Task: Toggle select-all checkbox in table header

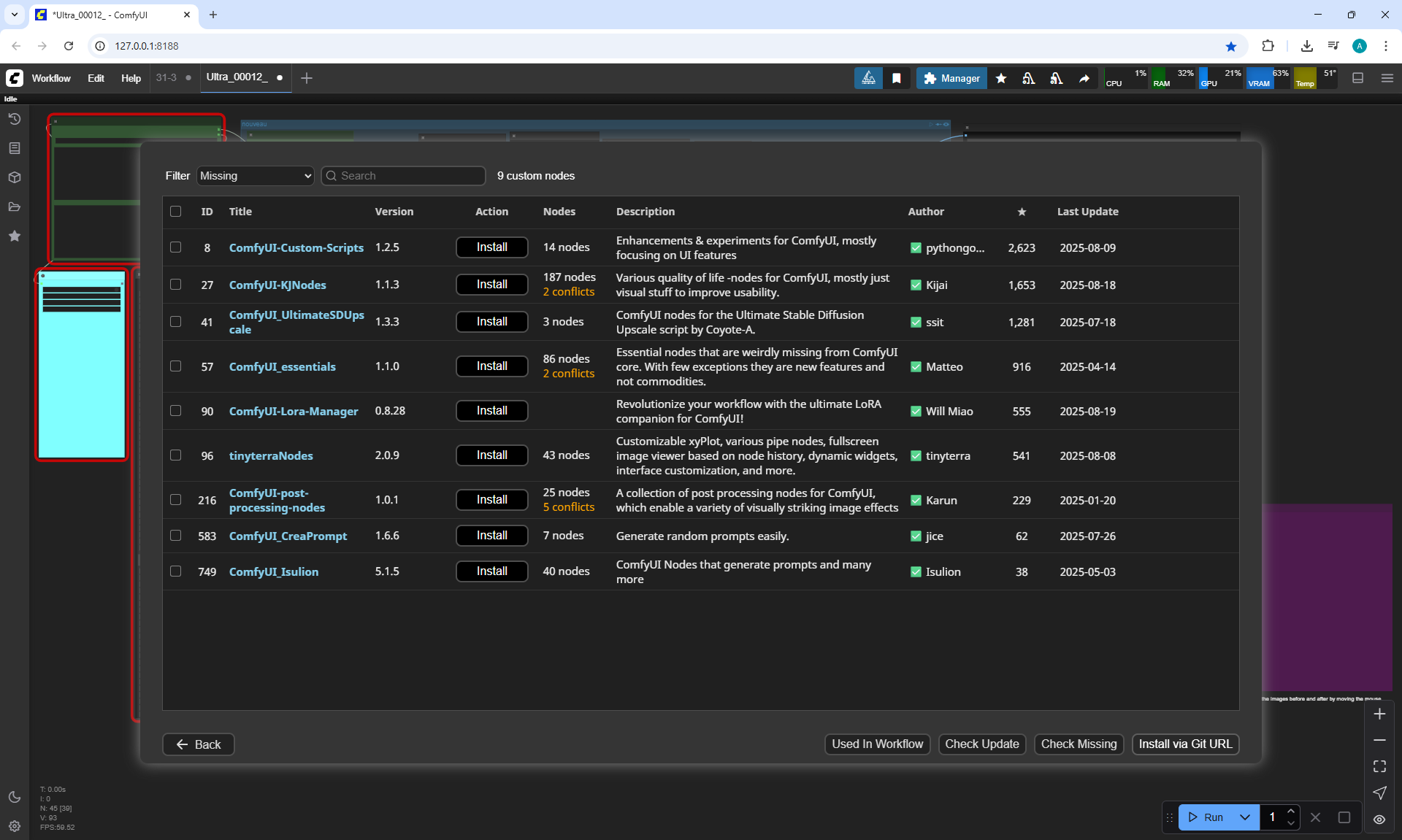Action: pos(175,212)
